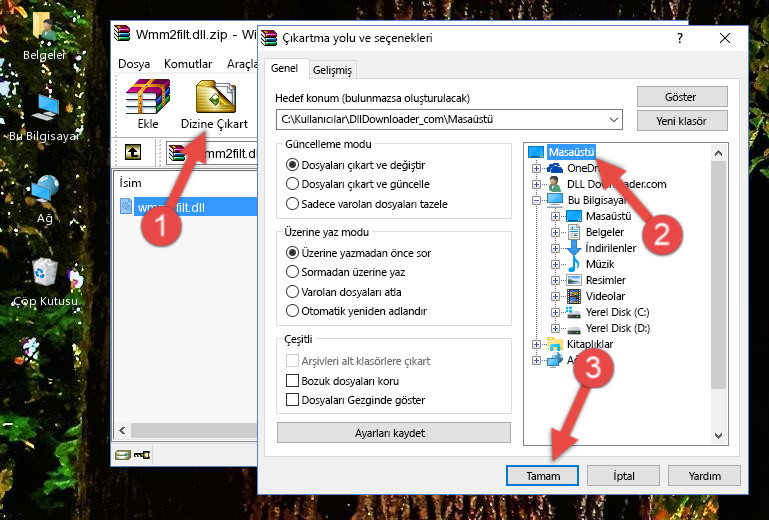Click the İptal button
The width and height of the screenshot is (769, 520).
pyautogui.click(x=623, y=475)
